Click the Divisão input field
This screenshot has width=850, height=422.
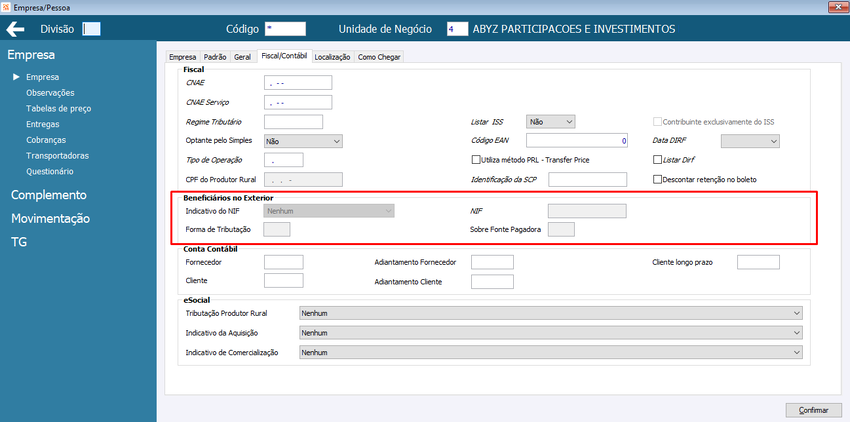[x=91, y=29]
